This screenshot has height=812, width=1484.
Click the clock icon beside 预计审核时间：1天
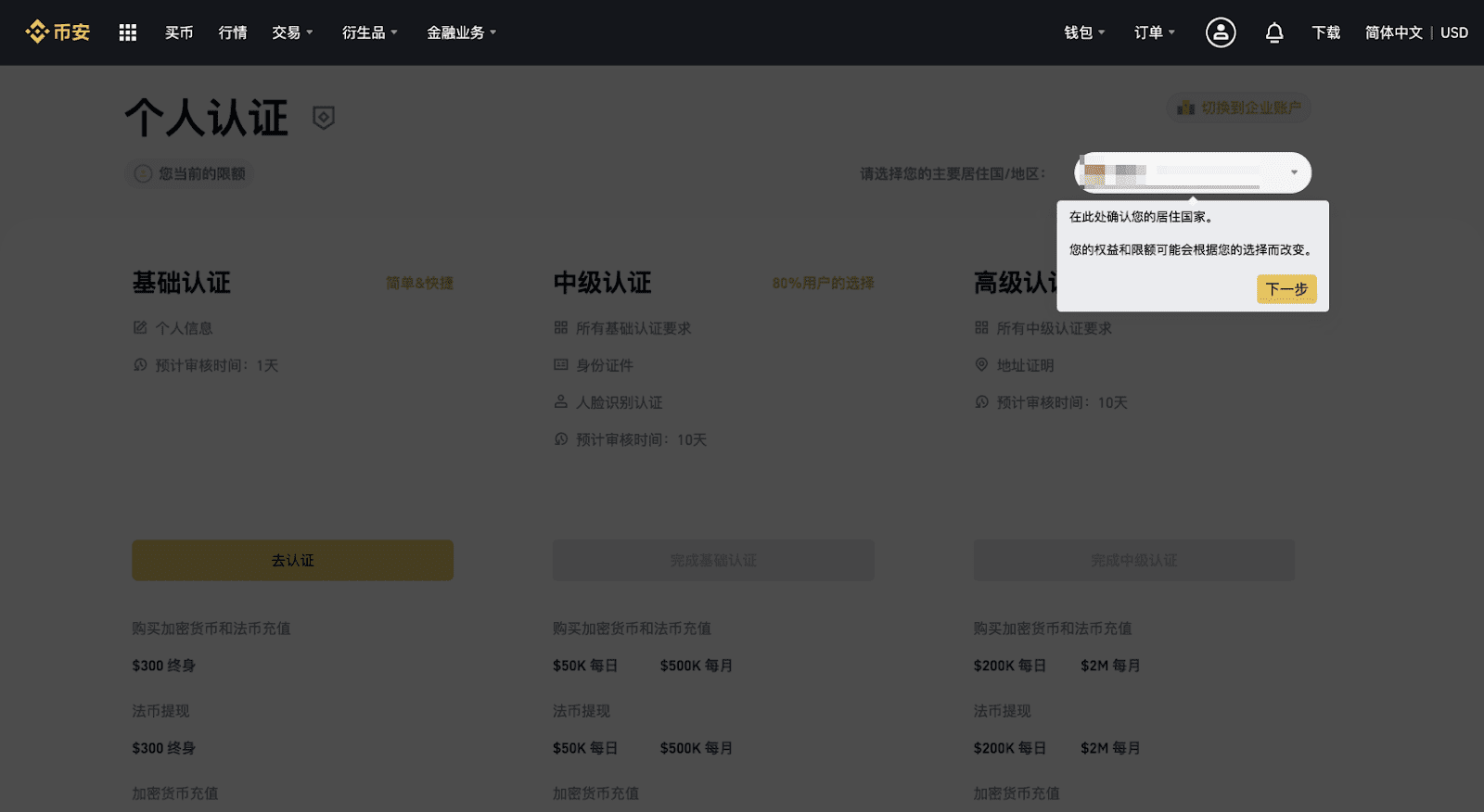[140, 364]
